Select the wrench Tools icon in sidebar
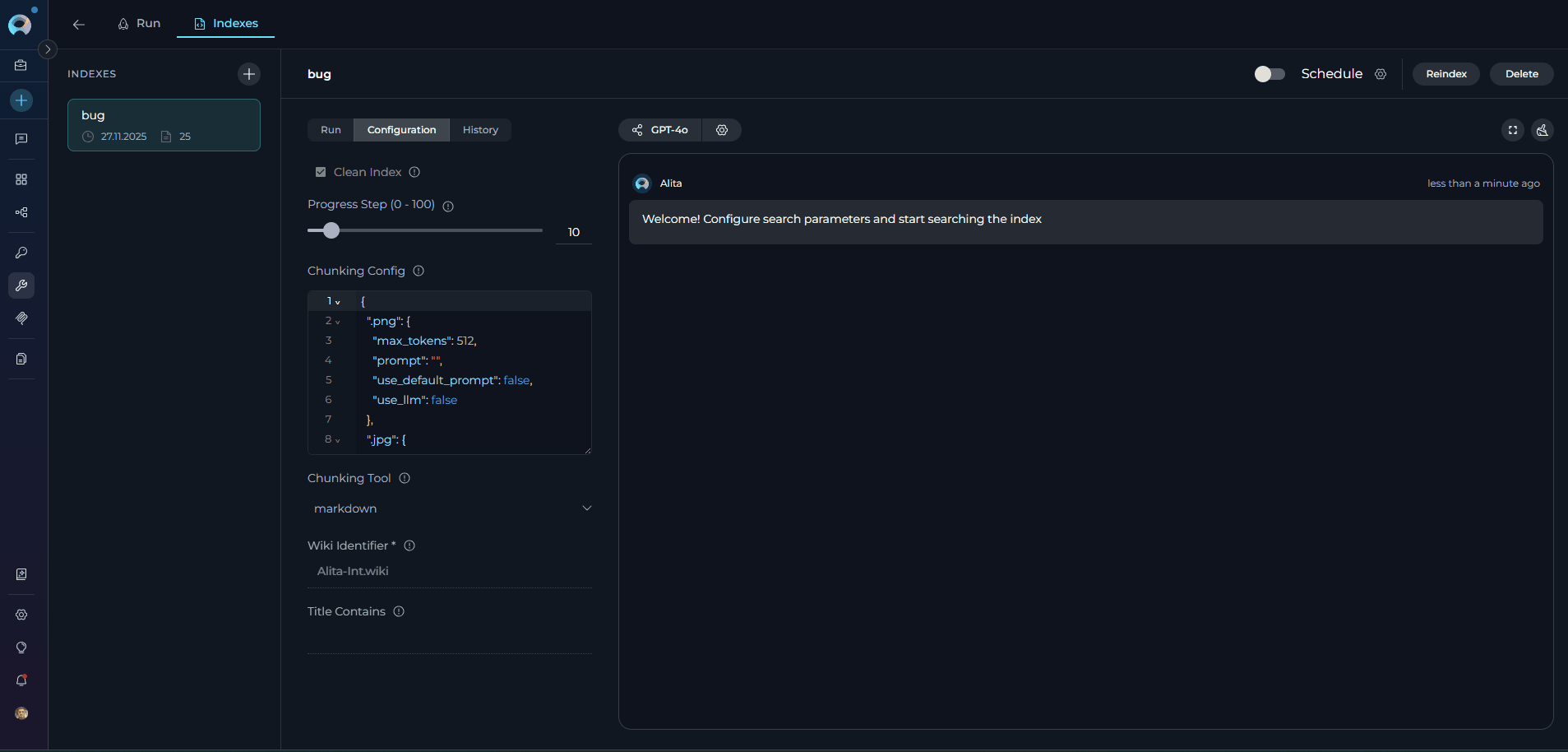The height and width of the screenshot is (752, 1568). [x=21, y=285]
